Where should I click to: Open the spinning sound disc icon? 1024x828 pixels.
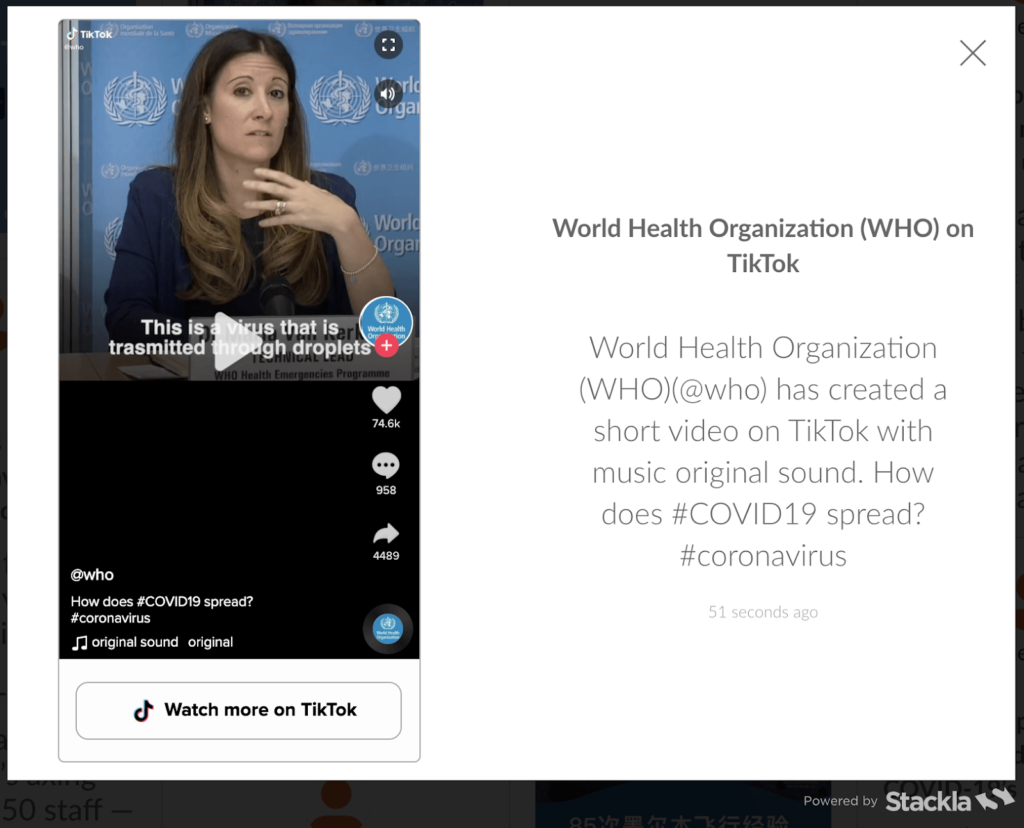pyautogui.click(x=387, y=629)
